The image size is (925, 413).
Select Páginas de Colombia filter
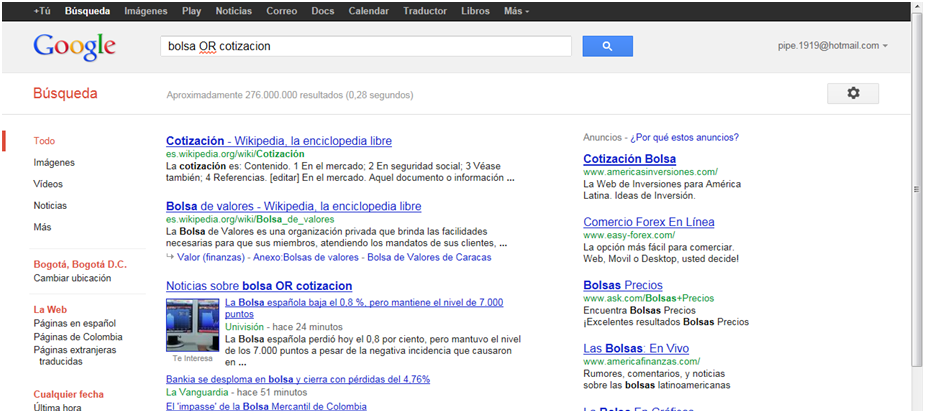pos(78,337)
